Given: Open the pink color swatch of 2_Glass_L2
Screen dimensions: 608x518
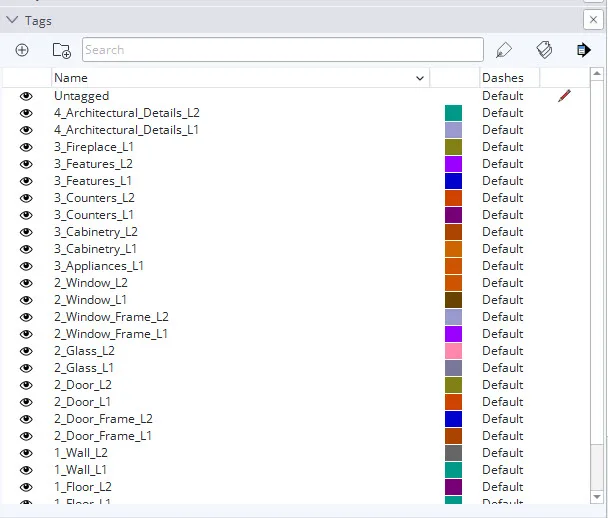Looking at the screenshot, I should point(453,351).
